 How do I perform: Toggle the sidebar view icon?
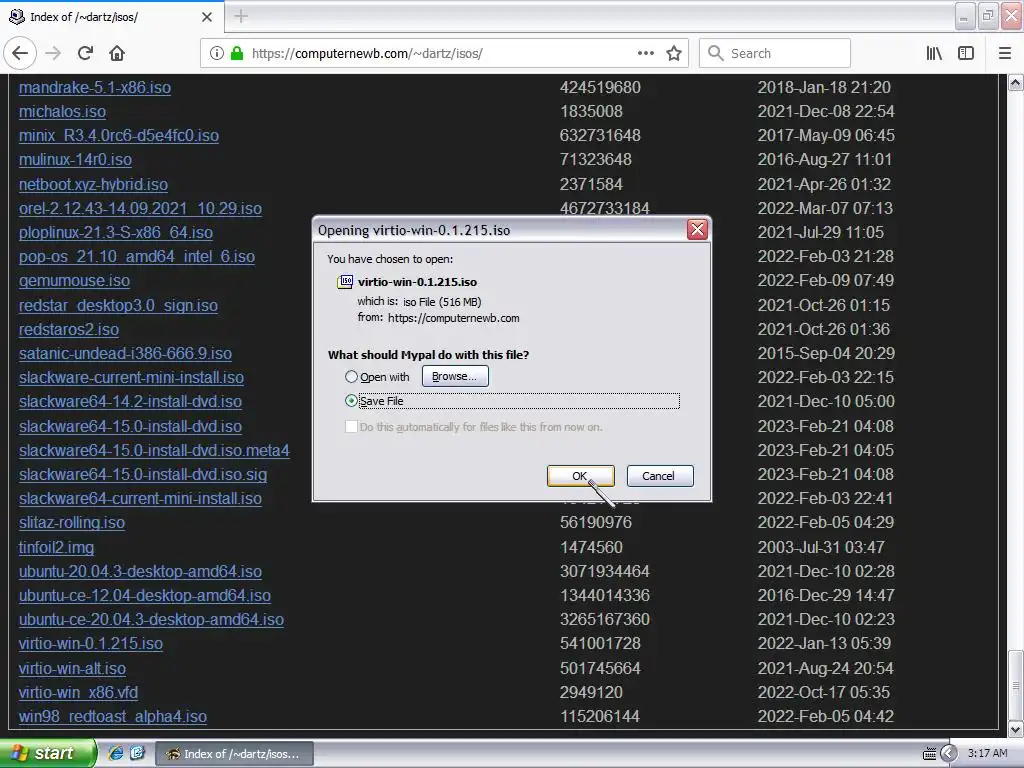click(x=966, y=53)
